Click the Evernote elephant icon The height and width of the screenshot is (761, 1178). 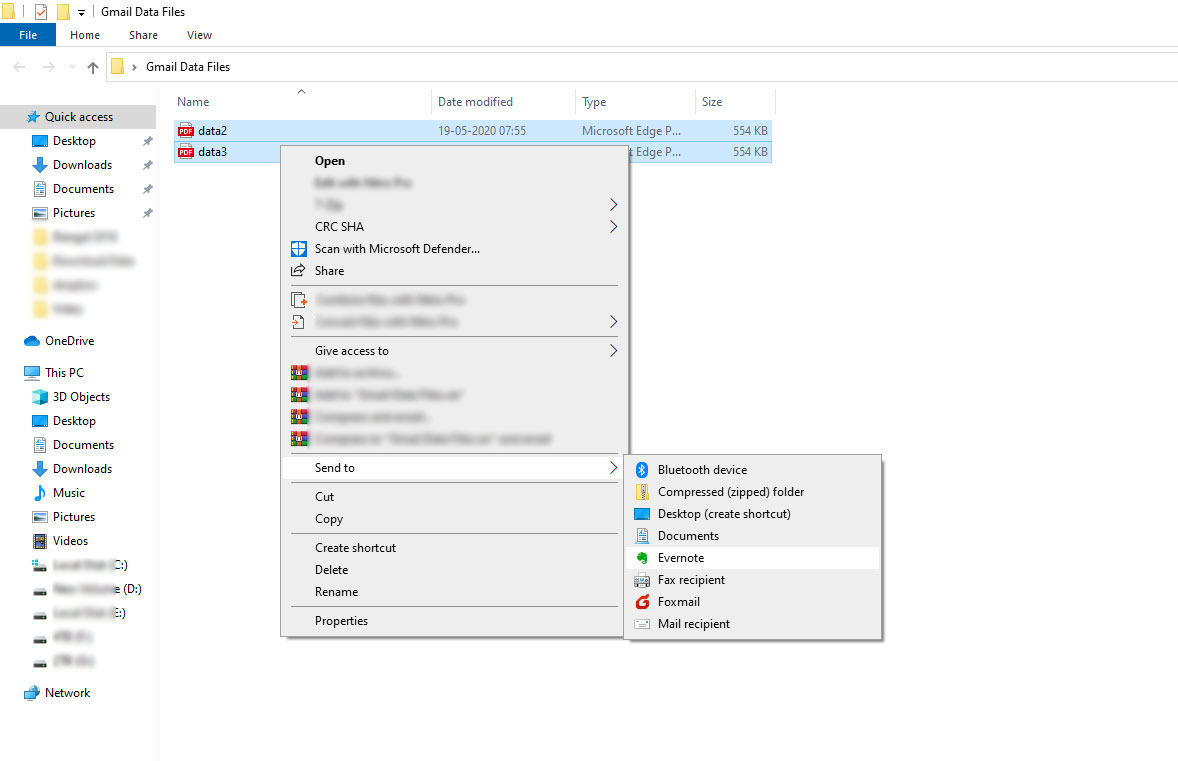(642, 558)
